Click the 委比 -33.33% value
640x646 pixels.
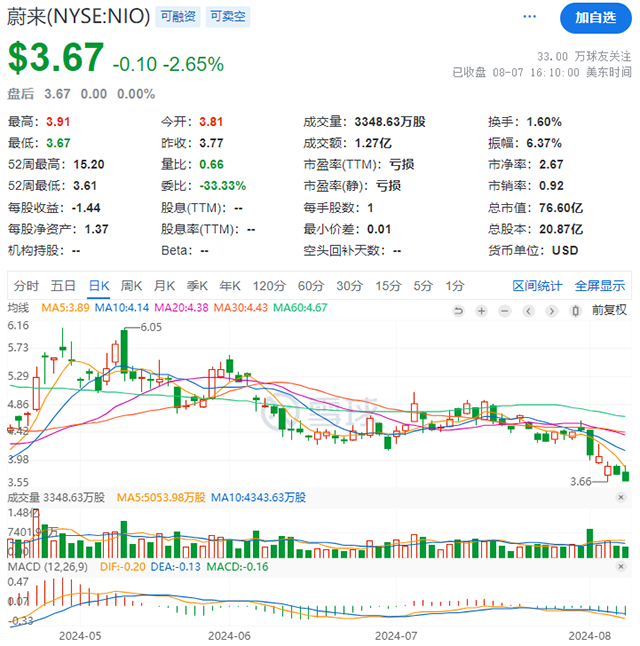pos(223,186)
